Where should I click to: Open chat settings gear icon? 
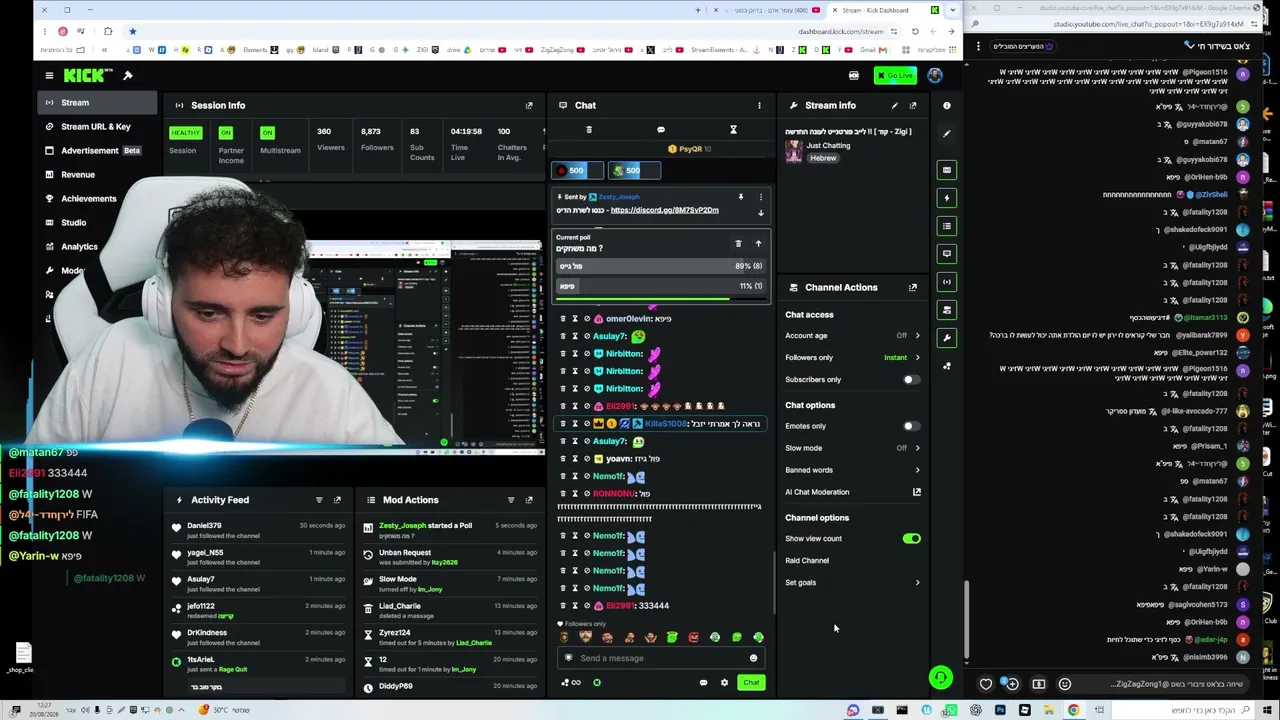pos(724,683)
